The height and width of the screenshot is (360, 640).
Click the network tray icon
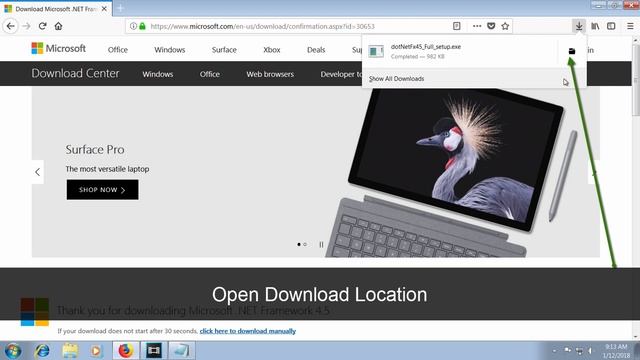point(580,351)
